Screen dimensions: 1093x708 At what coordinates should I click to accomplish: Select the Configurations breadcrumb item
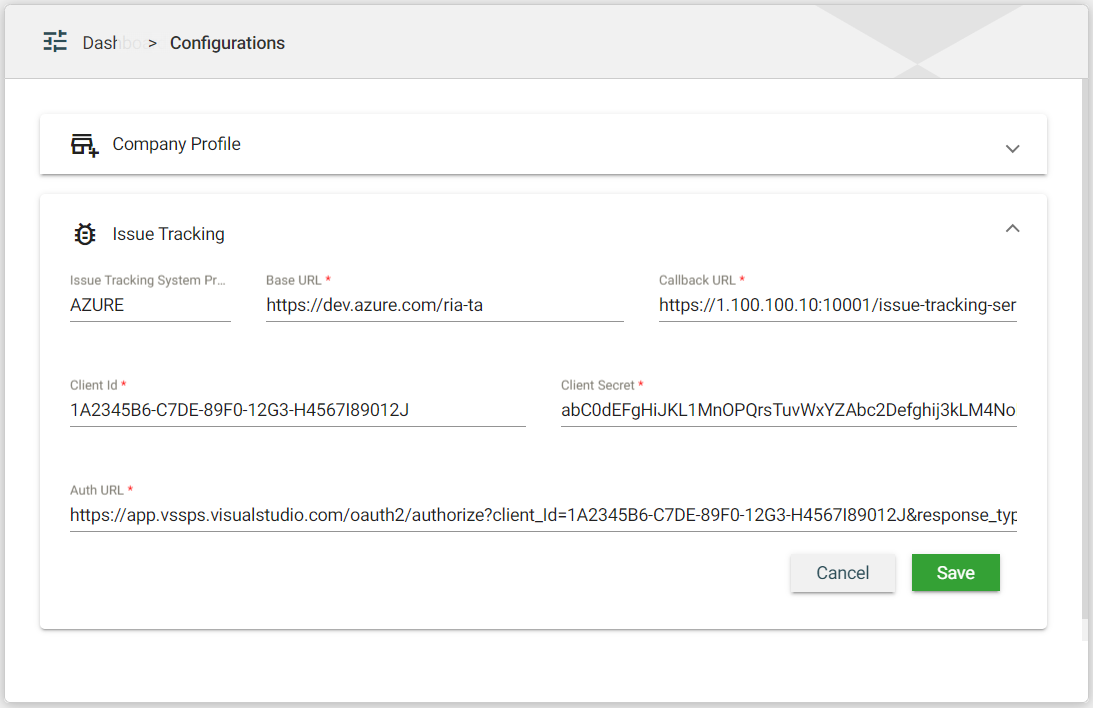click(x=227, y=43)
